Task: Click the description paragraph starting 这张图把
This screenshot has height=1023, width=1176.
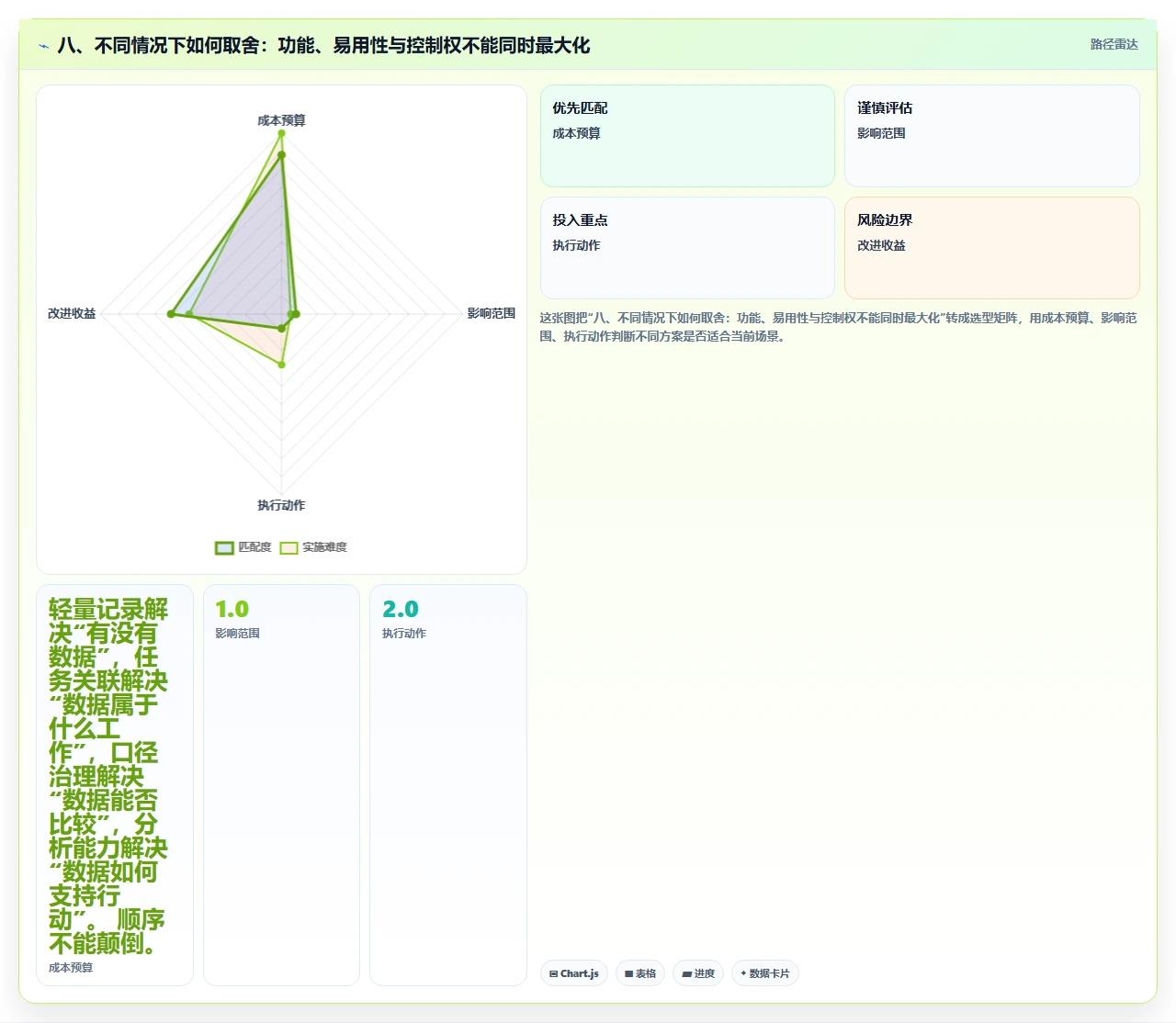Action: 839,327
